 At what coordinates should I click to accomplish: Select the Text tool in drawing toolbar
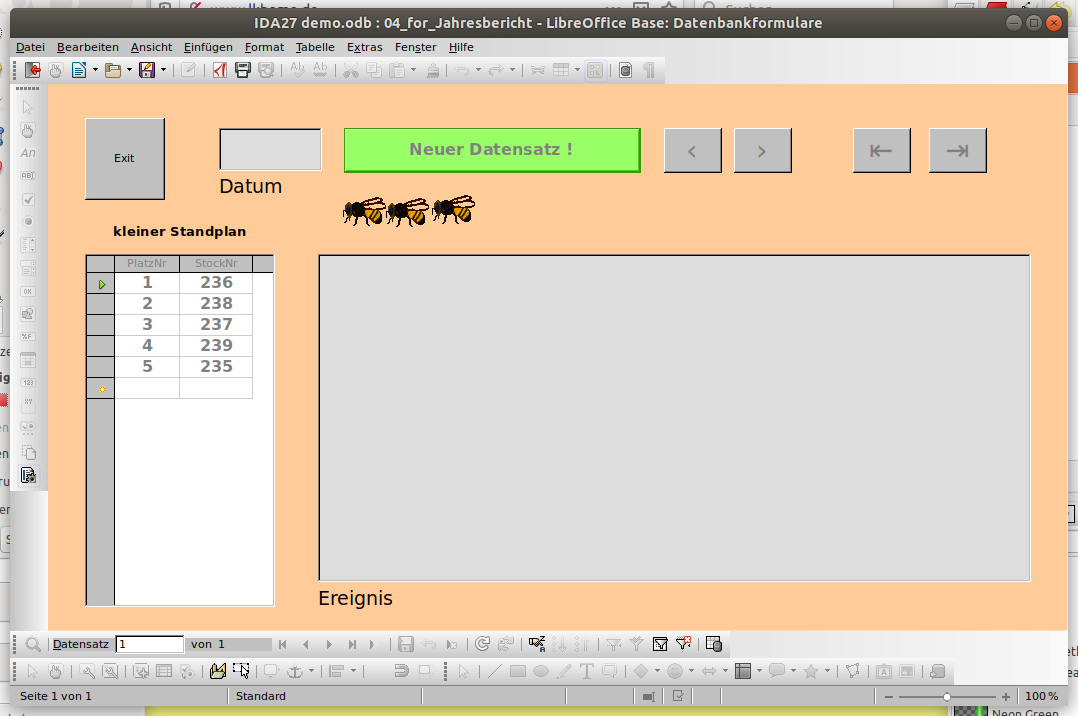[586, 671]
